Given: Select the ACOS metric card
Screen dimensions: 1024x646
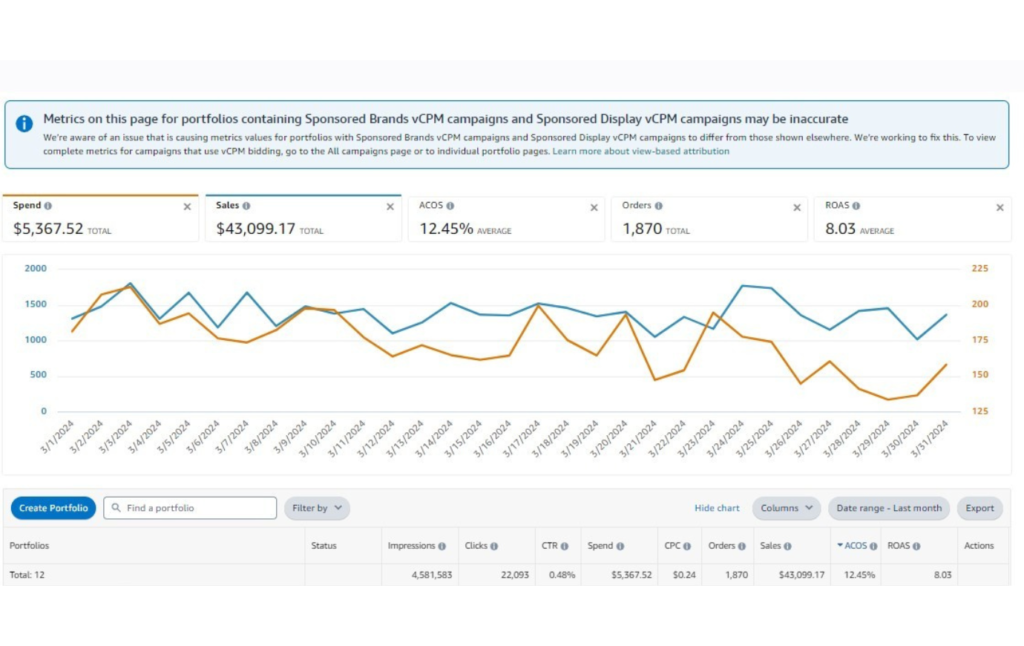Looking at the screenshot, I should click(506, 219).
